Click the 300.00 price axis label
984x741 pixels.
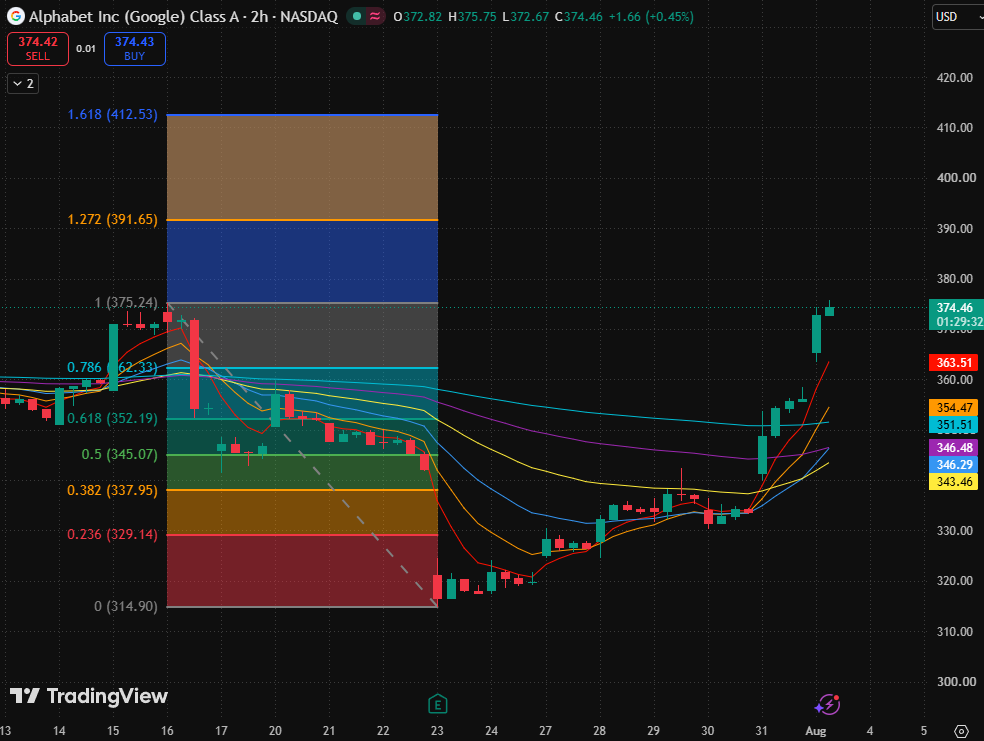coord(955,682)
